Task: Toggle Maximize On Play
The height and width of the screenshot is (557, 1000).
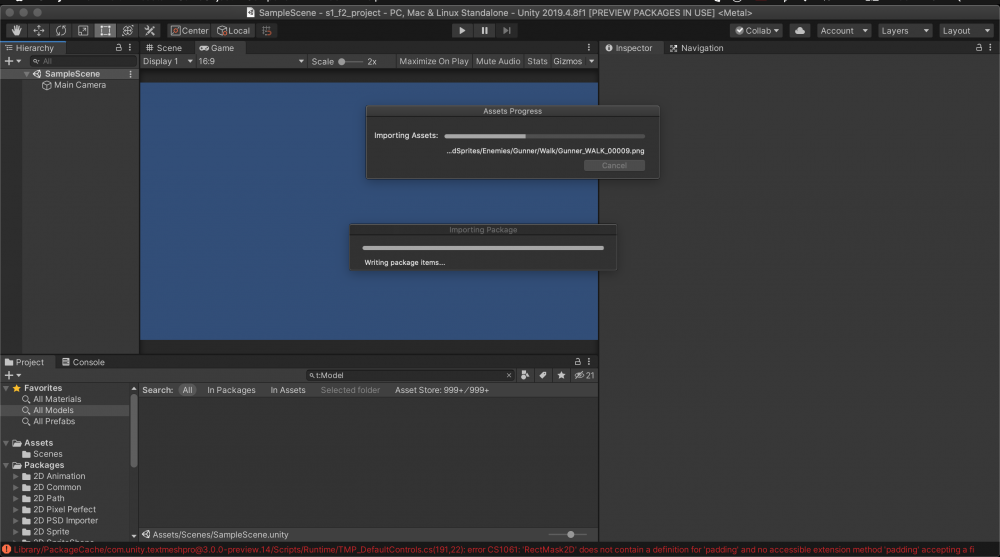Action: [433, 62]
